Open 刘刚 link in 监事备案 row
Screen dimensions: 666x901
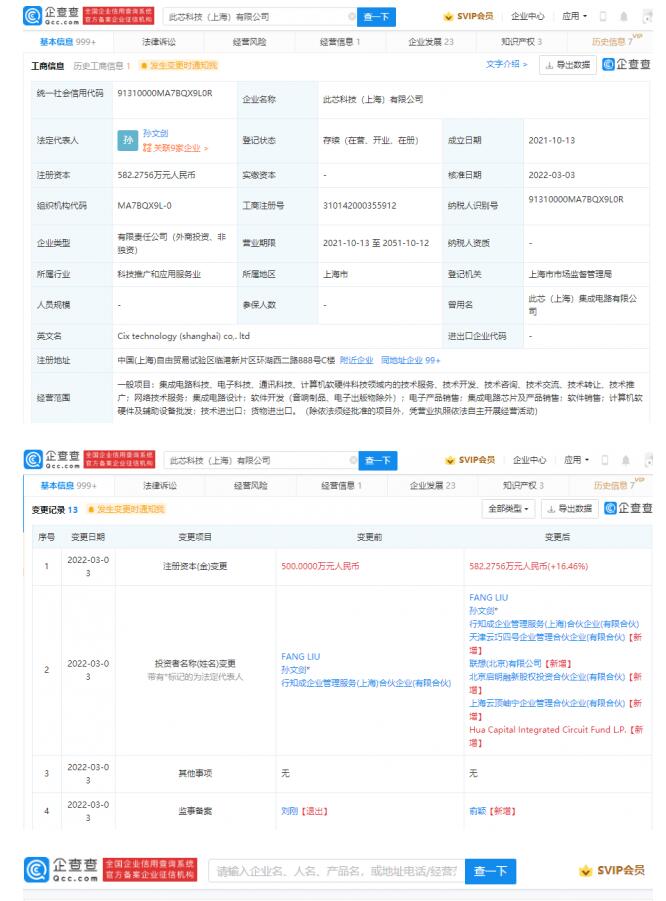click(289, 811)
